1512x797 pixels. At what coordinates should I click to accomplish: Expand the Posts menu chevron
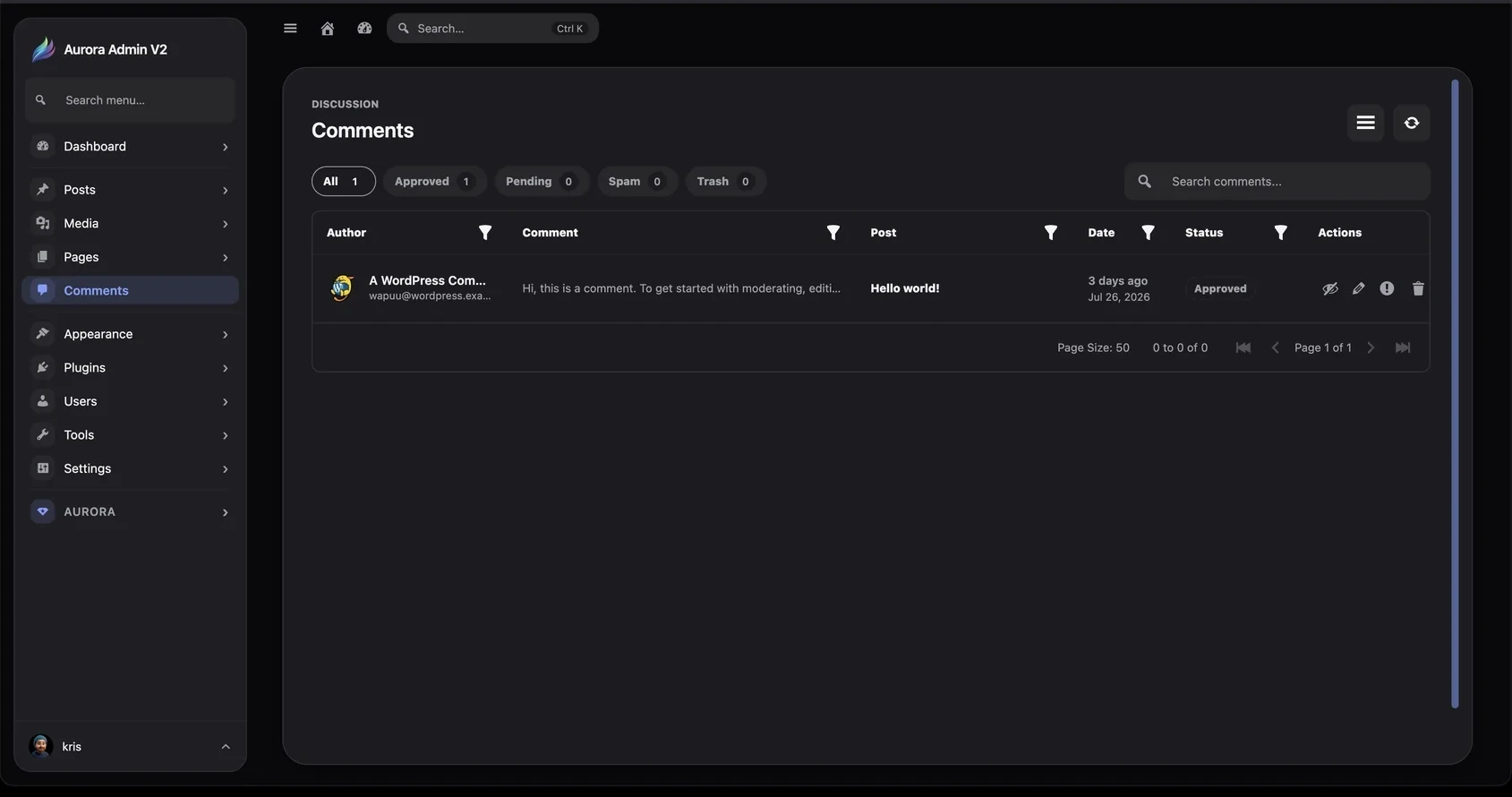point(225,190)
